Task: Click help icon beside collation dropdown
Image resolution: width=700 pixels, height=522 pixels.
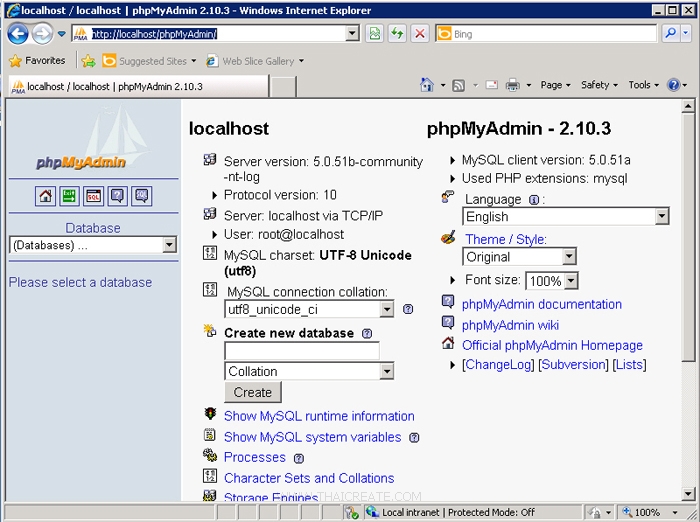Action: (x=408, y=309)
